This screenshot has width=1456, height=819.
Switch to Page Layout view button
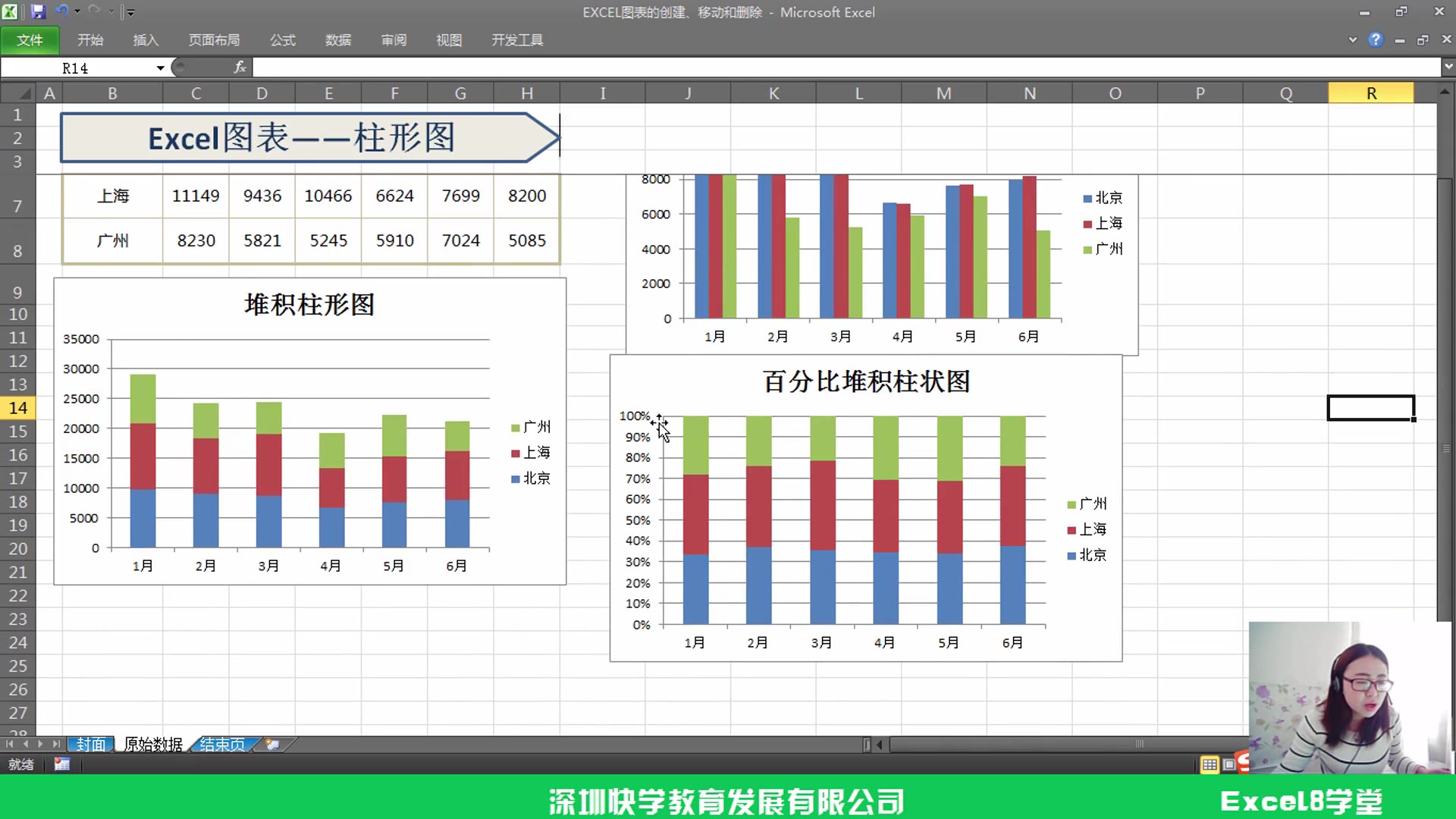click(x=1229, y=764)
